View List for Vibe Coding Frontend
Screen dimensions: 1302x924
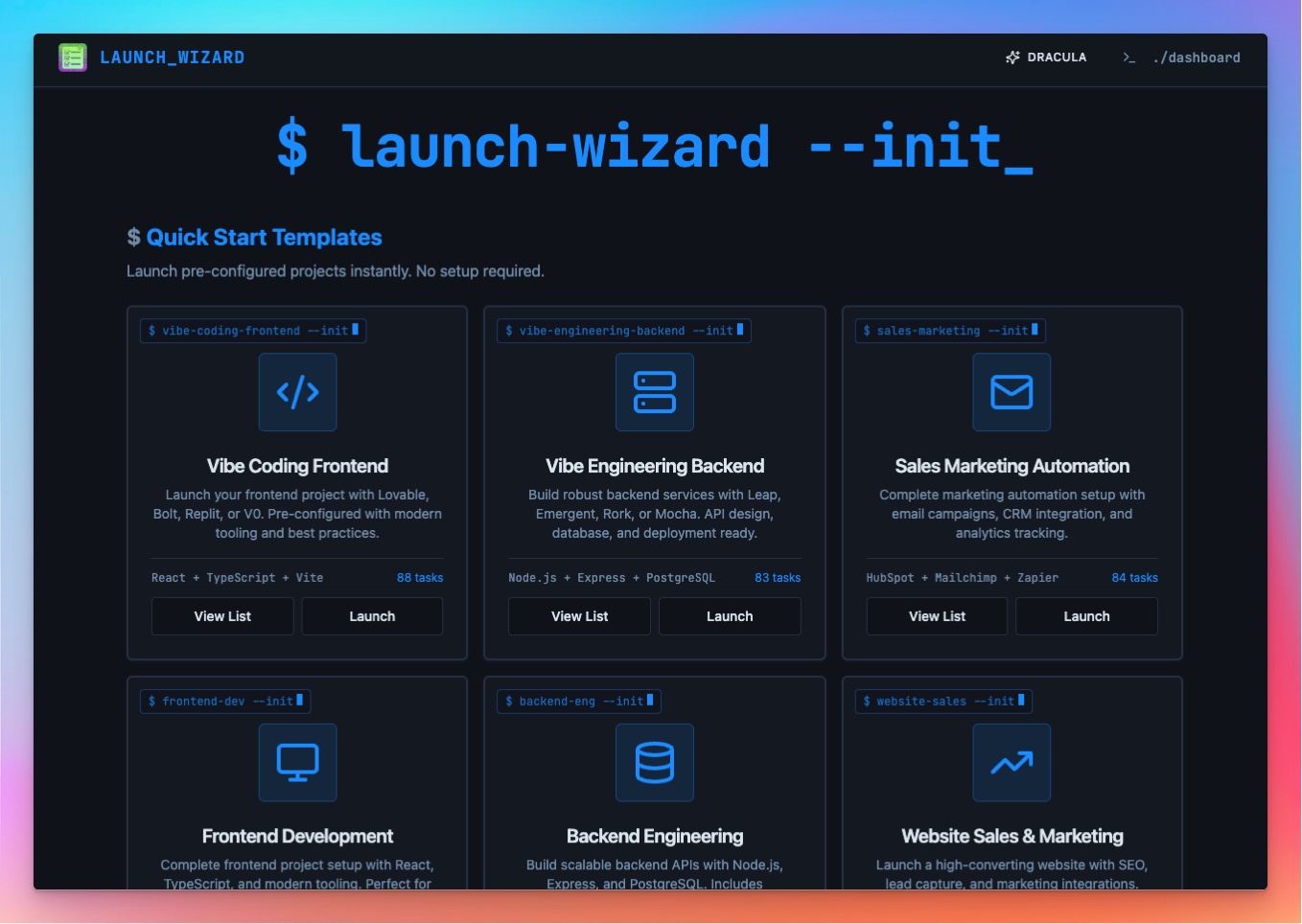[222, 616]
